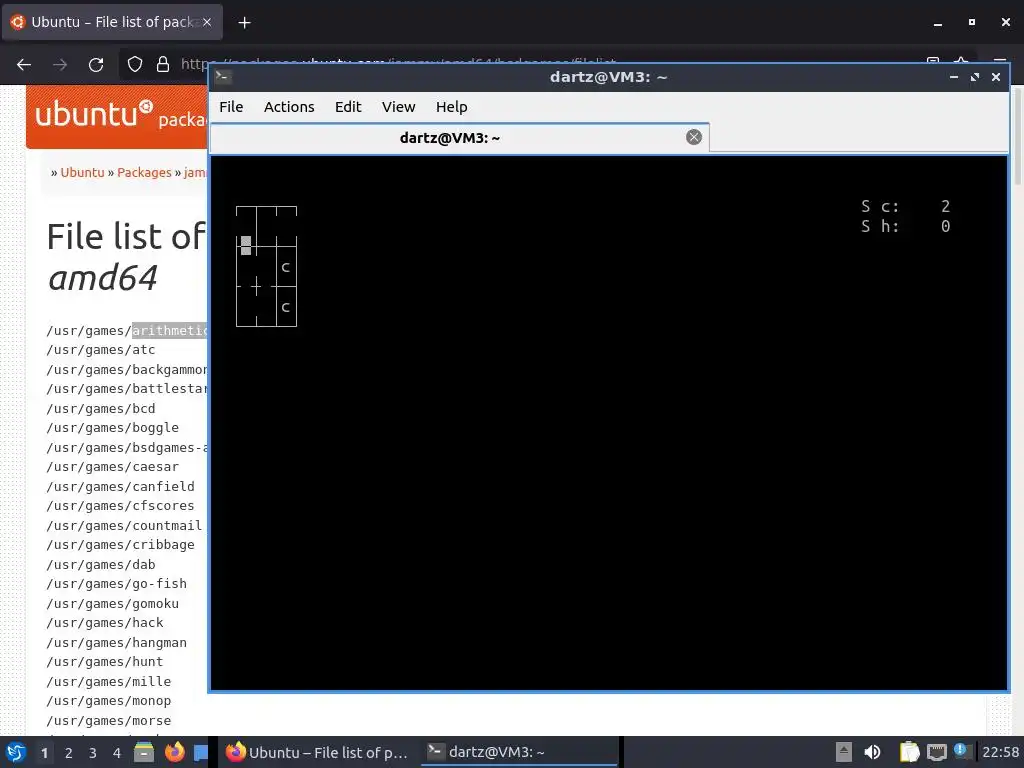The image size is (1024, 768).
Task: Click the /usr/games/boggle entry
Action: [112, 428]
